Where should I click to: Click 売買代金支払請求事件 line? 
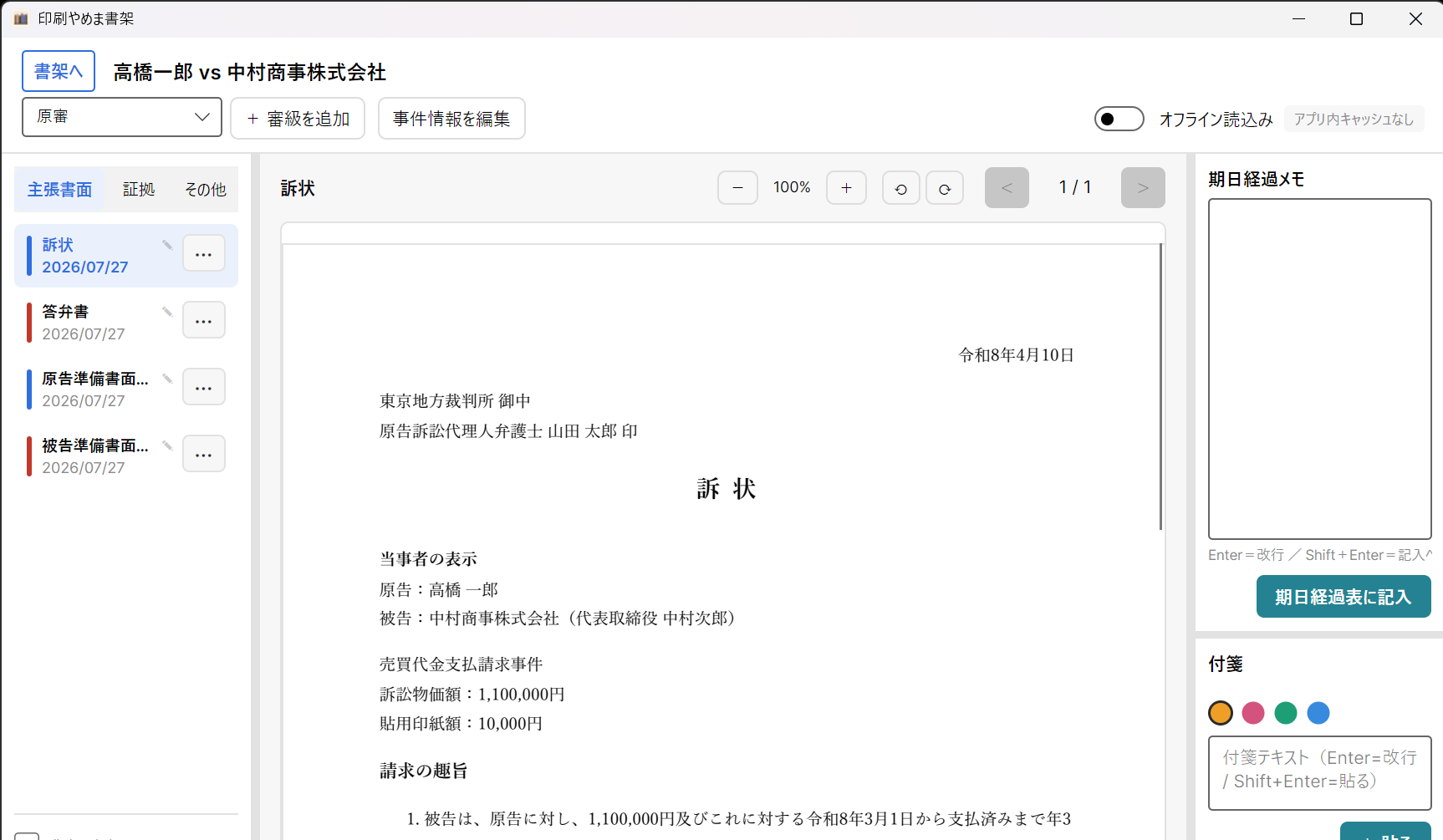point(461,664)
